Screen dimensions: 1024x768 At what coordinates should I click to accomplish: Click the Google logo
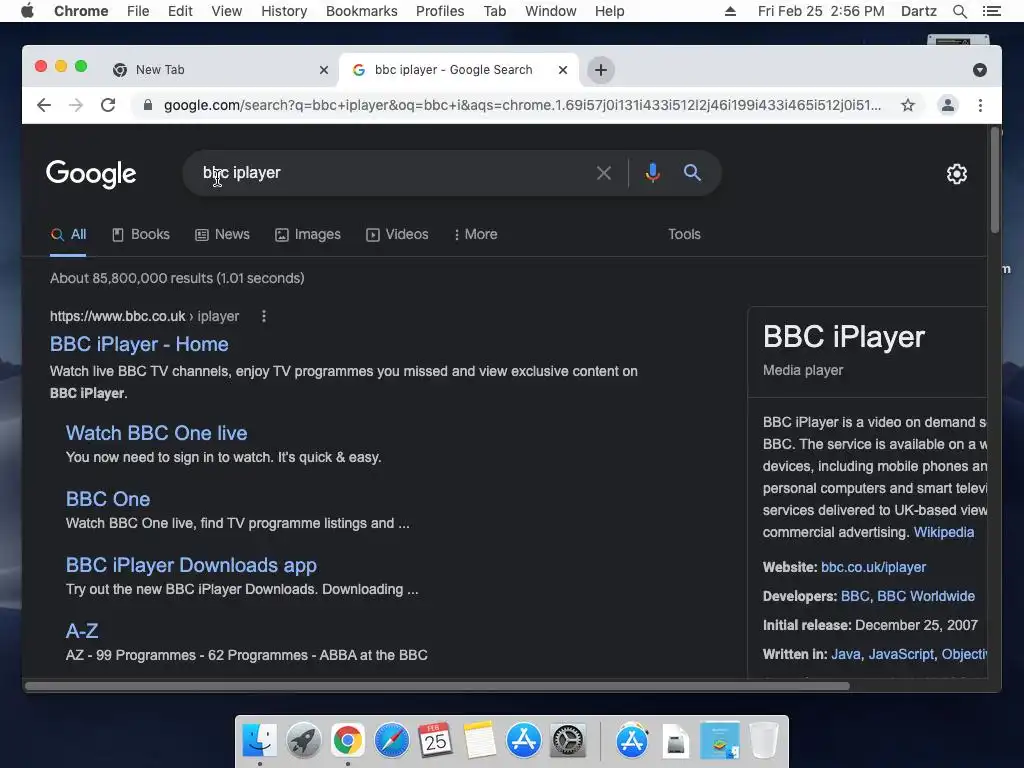(x=91, y=174)
